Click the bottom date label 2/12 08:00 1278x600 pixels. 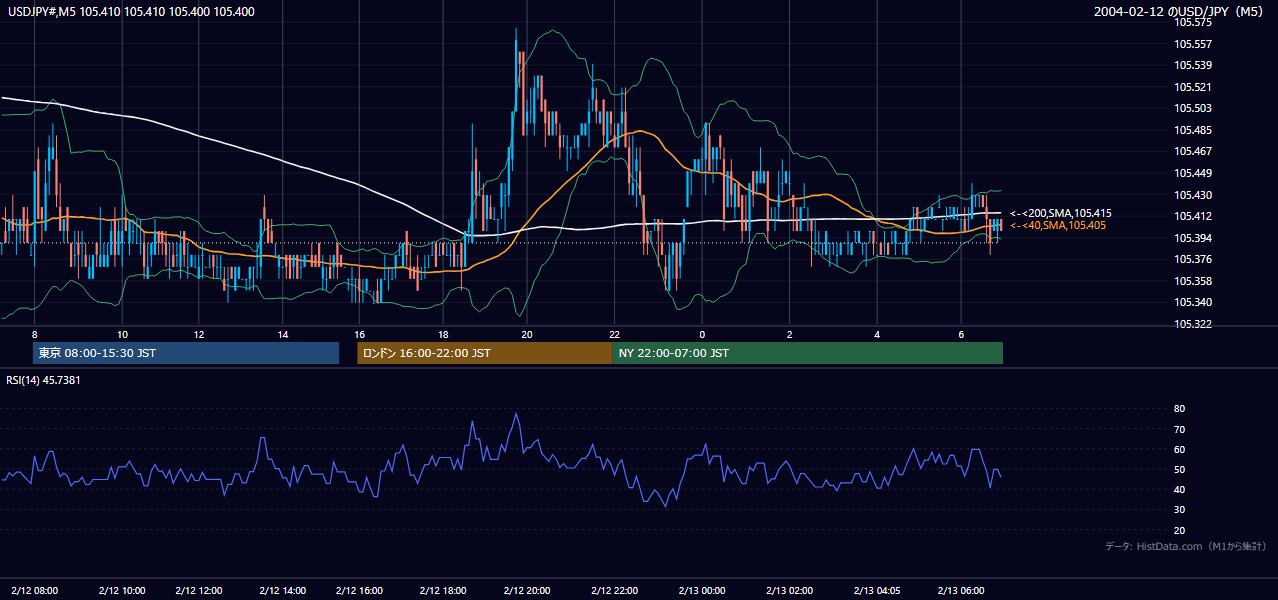pos(35,590)
